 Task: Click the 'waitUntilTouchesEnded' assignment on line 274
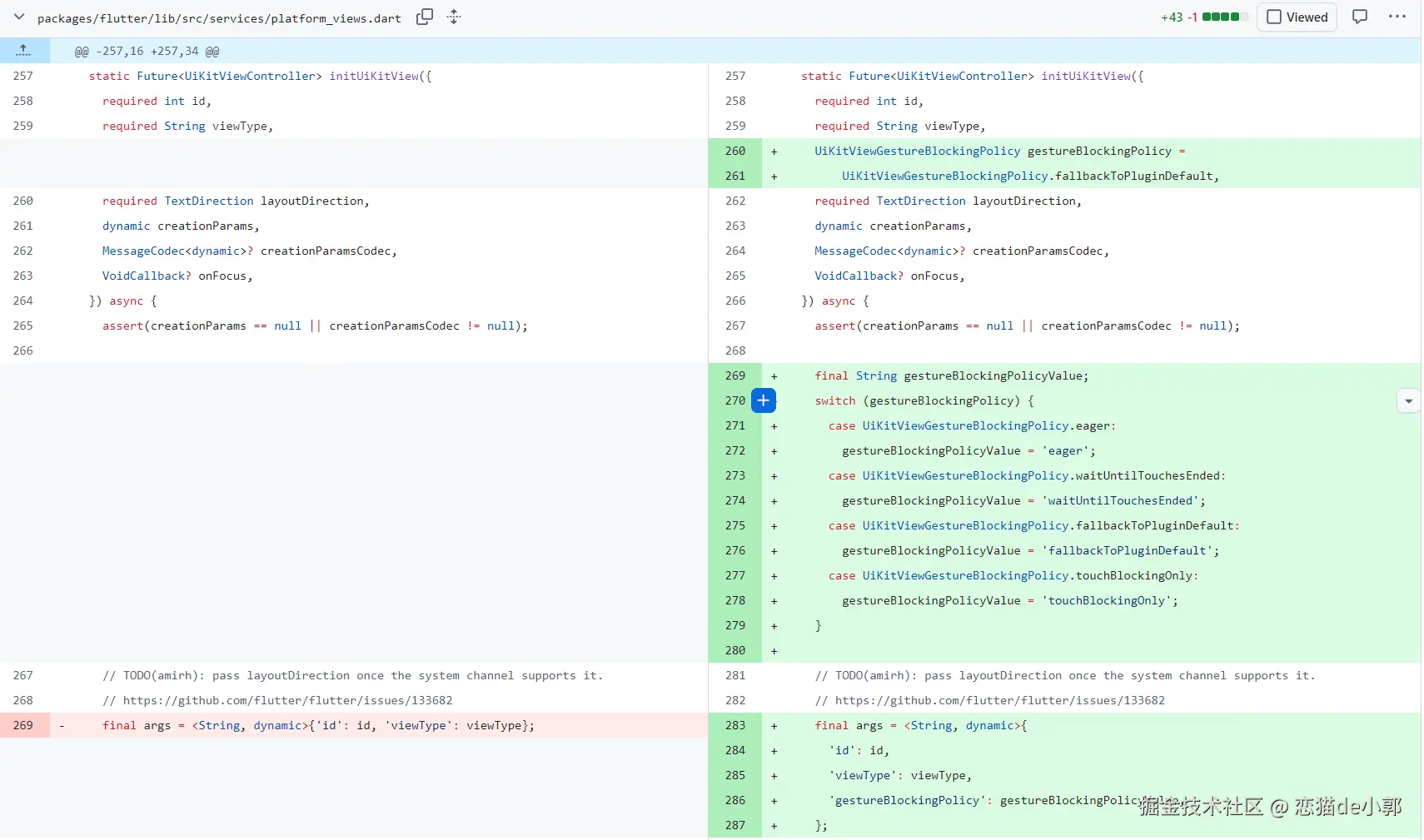[x=1023, y=500]
